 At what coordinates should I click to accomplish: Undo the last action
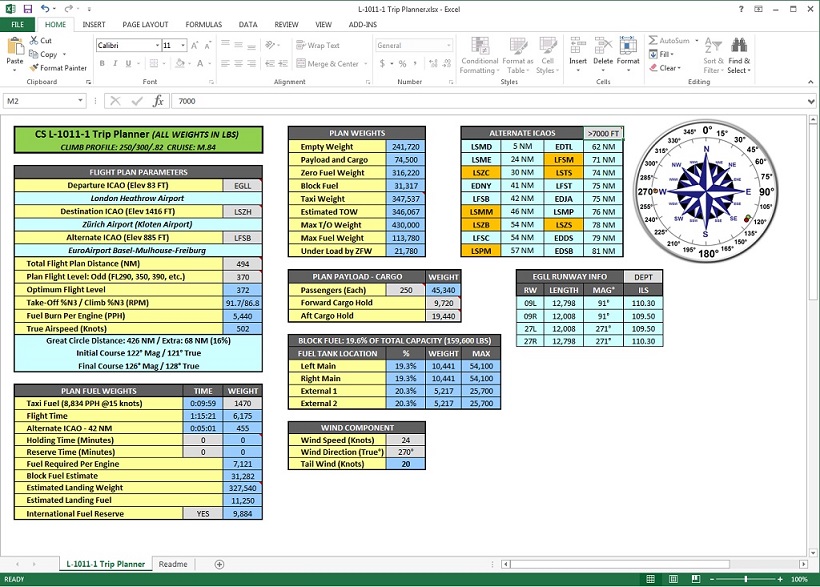(45, 9)
